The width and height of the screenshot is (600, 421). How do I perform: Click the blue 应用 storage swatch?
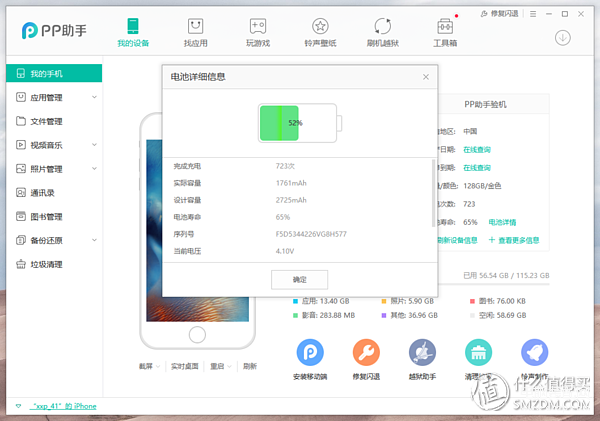pos(295,301)
